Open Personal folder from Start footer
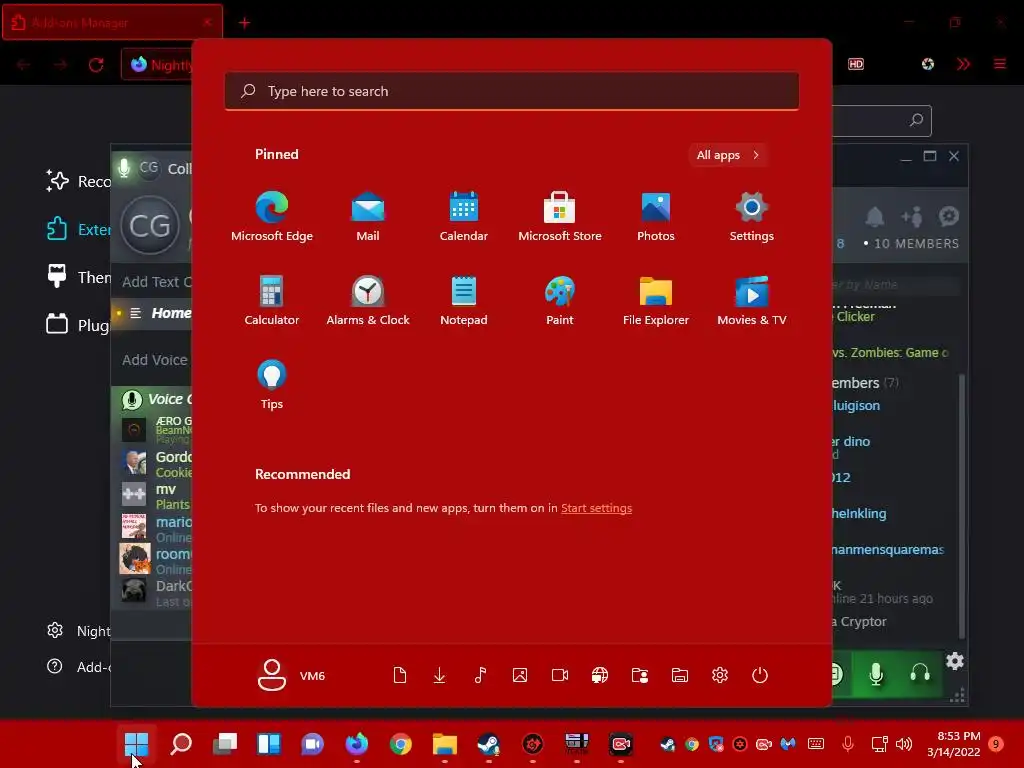Image resolution: width=1024 pixels, height=768 pixels. point(640,675)
